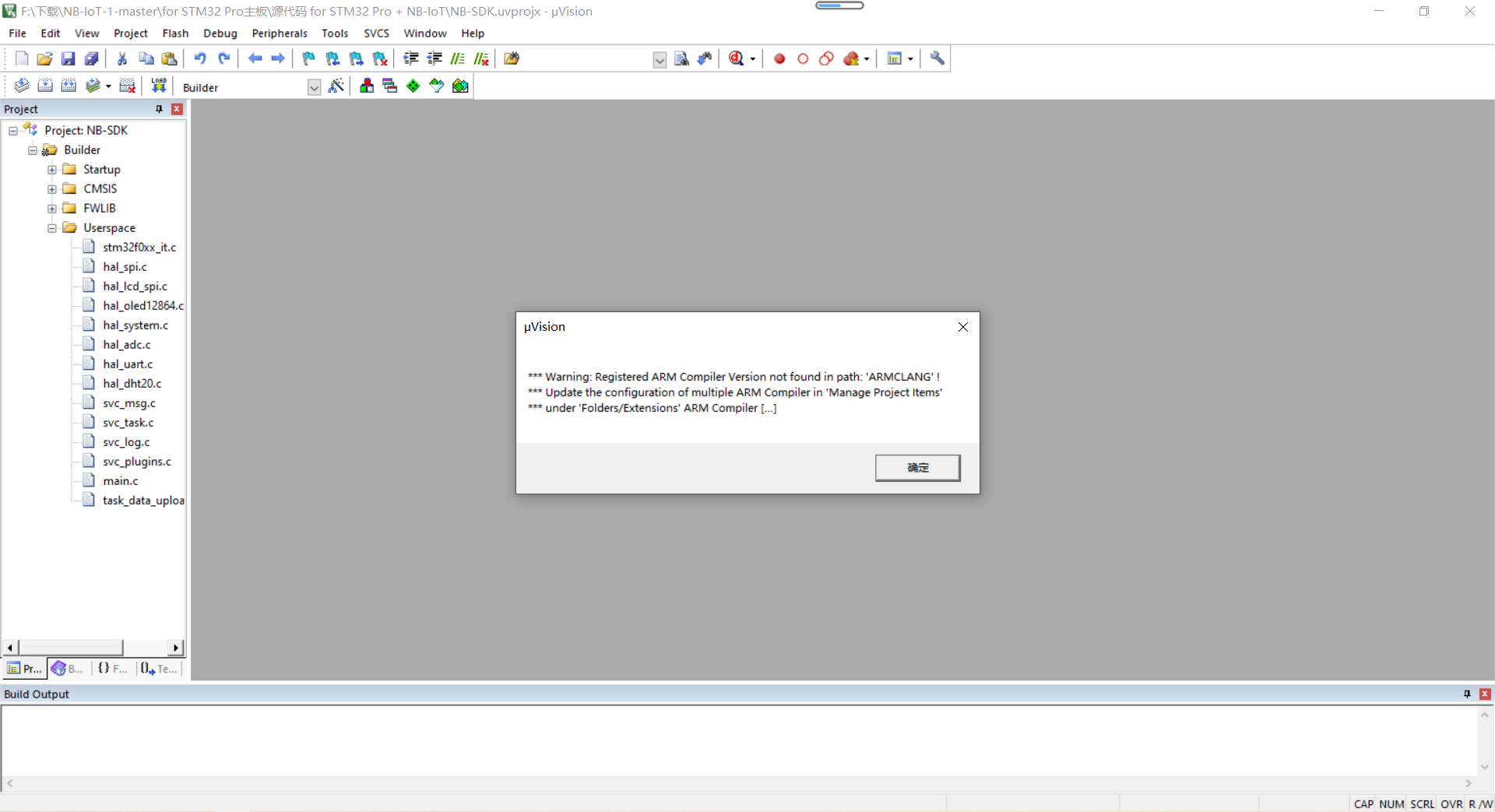1495x812 pixels.
Task: Open Options for Target with the wand
Action: click(x=336, y=86)
